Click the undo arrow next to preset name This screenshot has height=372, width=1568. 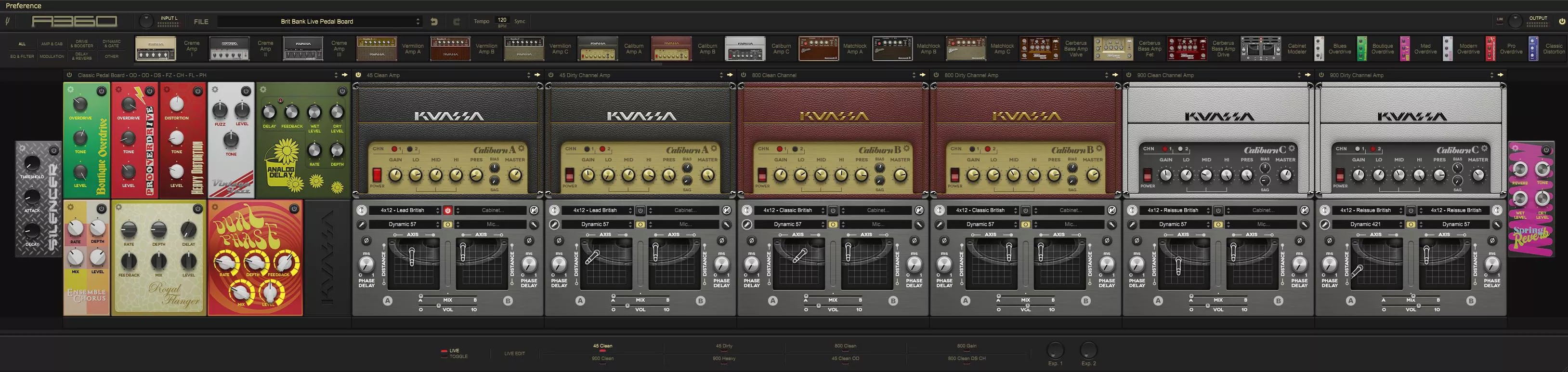click(434, 21)
